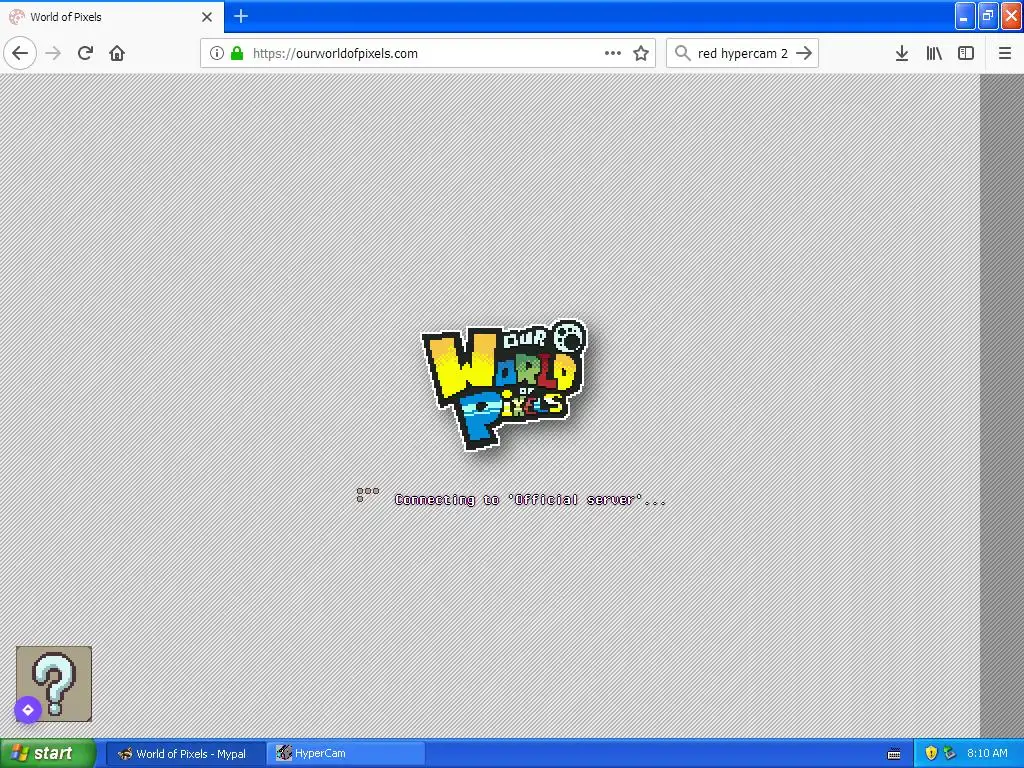Click the green secure connection padlock
Viewport: 1024px width, 768px height.
(237, 53)
